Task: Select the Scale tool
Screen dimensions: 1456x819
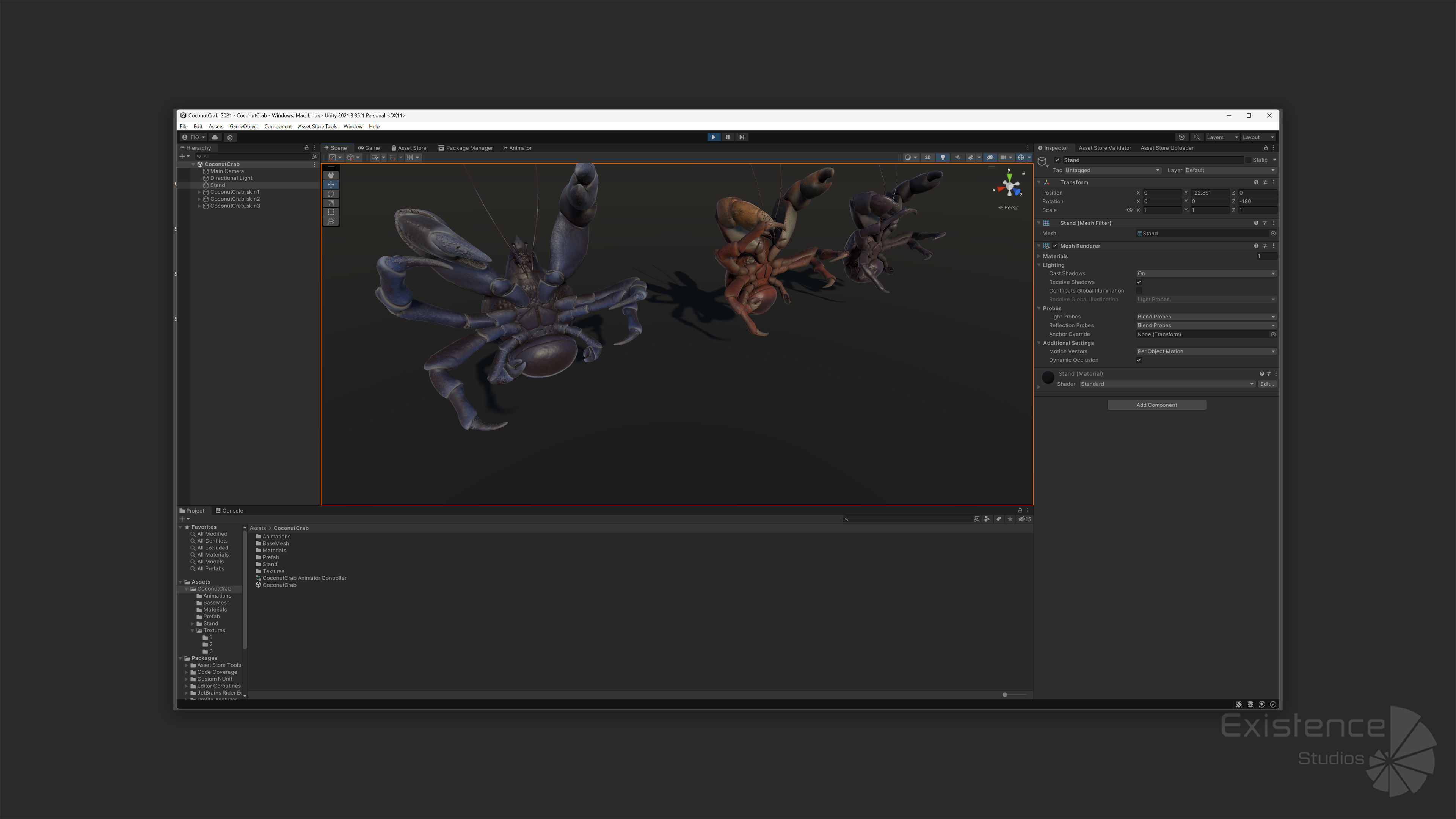Action: tap(331, 203)
